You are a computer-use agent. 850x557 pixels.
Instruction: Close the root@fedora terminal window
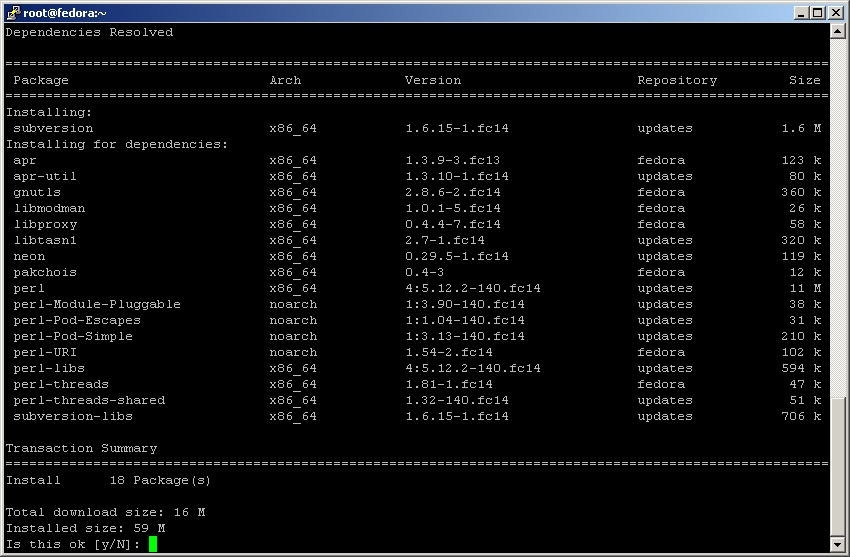click(835, 13)
